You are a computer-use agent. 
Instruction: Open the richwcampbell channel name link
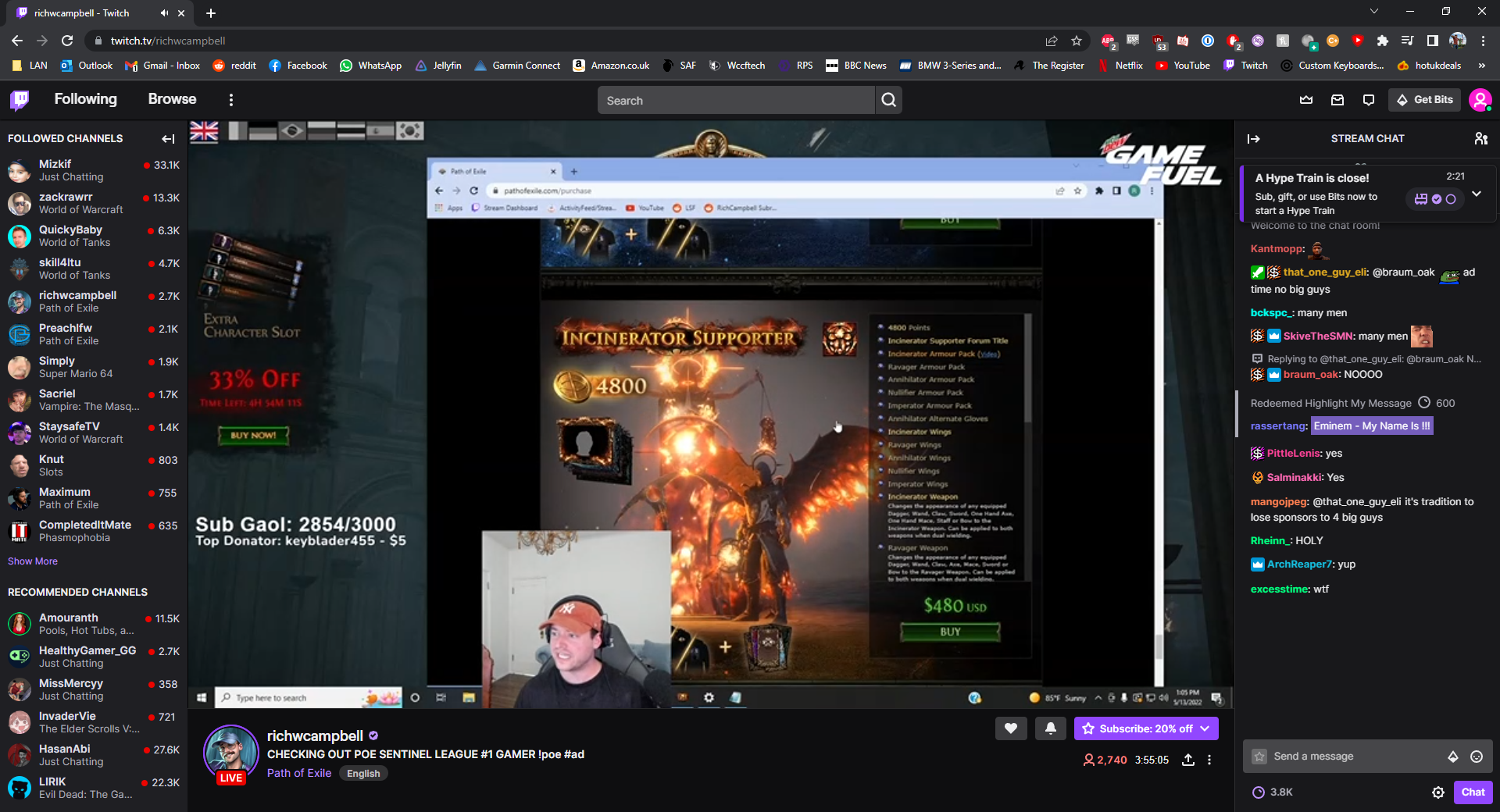[x=315, y=736]
